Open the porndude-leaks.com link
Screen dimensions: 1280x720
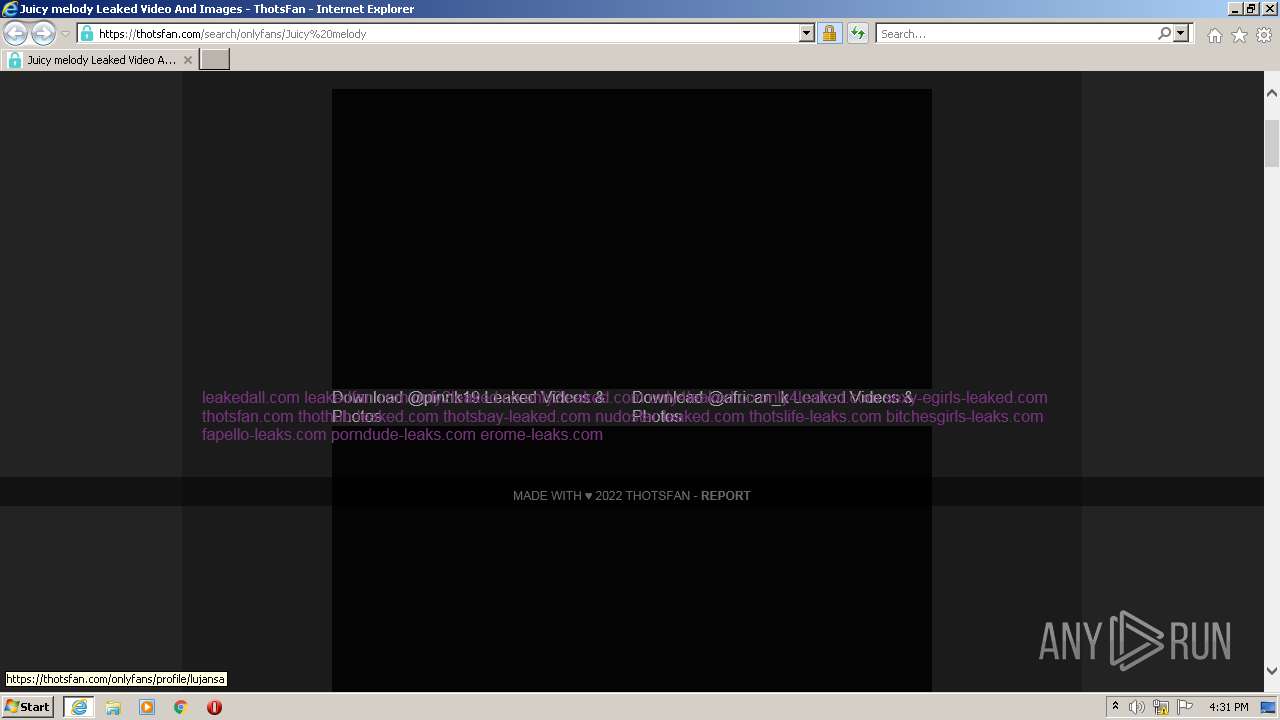coord(403,435)
